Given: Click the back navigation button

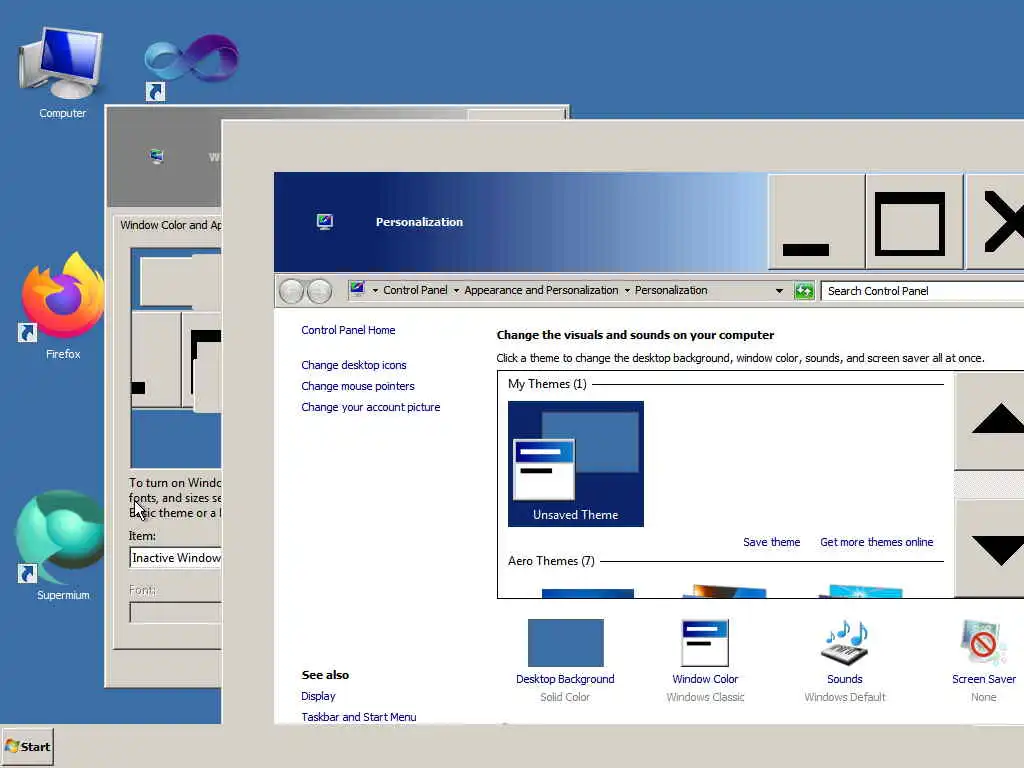Looking at the screenshot, I should 291,291.
